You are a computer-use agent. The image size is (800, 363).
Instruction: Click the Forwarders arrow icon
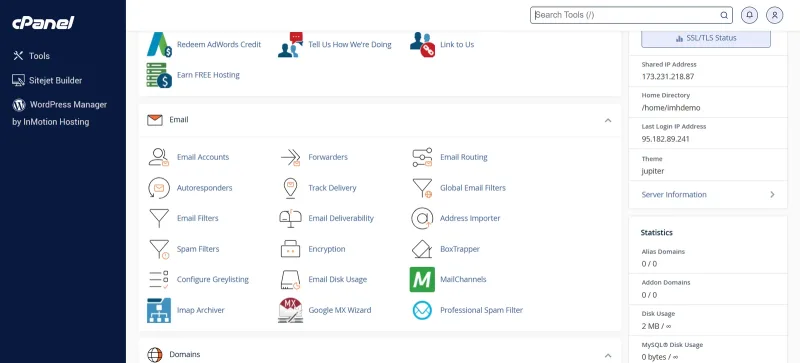tap(290, 157)
